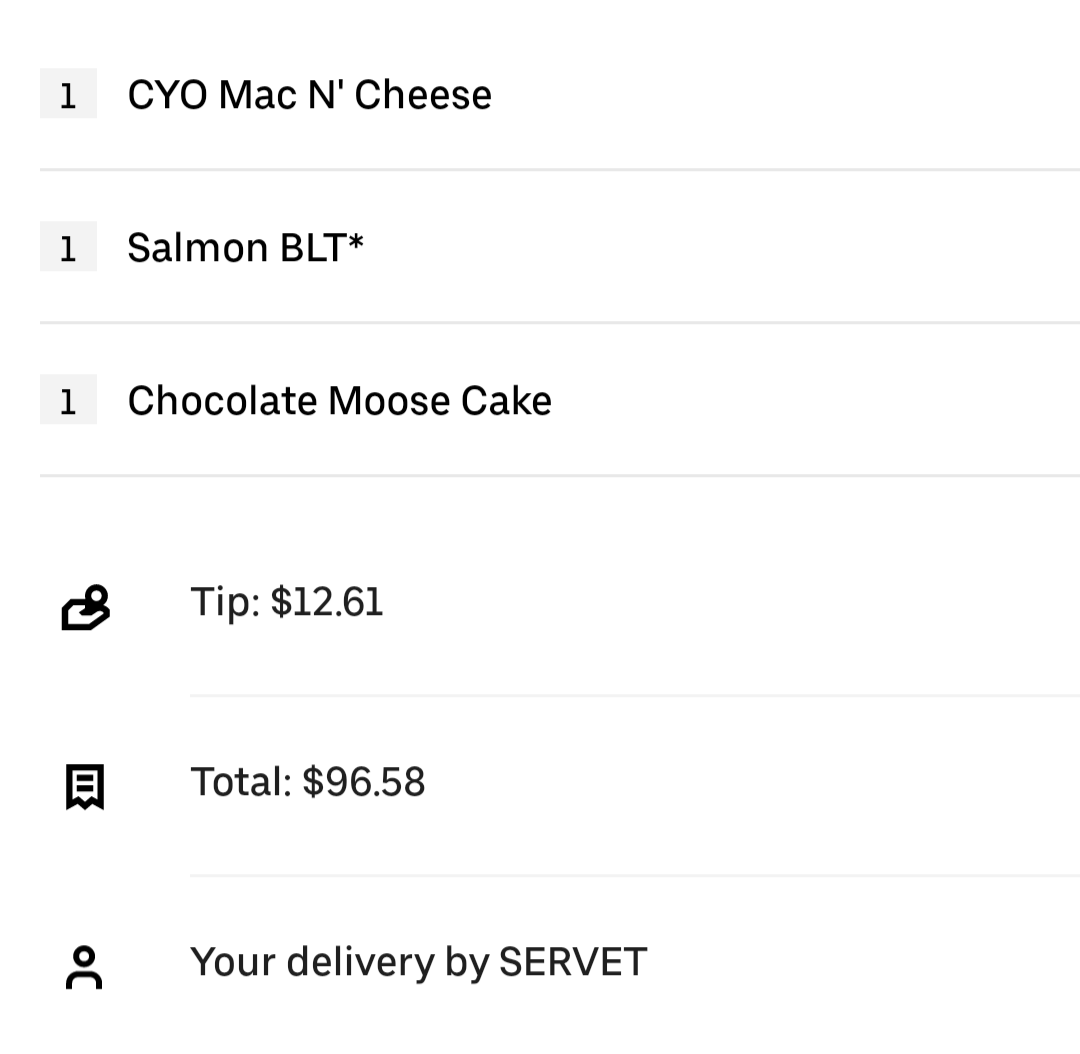Click the tip hand-with-coin icon
The width and height of the screenshot is (1080, 1054).
(x=85, y=607)
